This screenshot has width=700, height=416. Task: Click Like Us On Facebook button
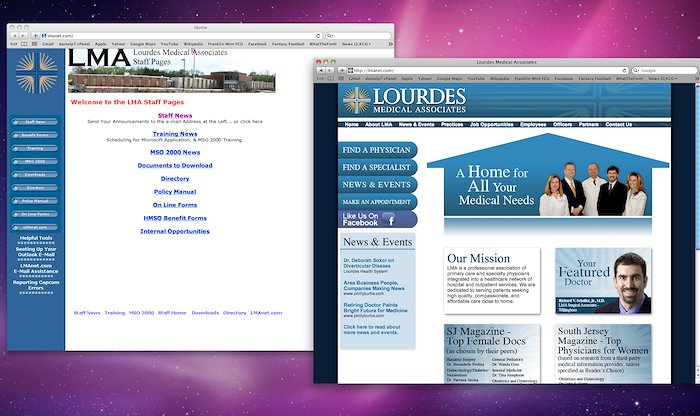(x=378, y=219)
